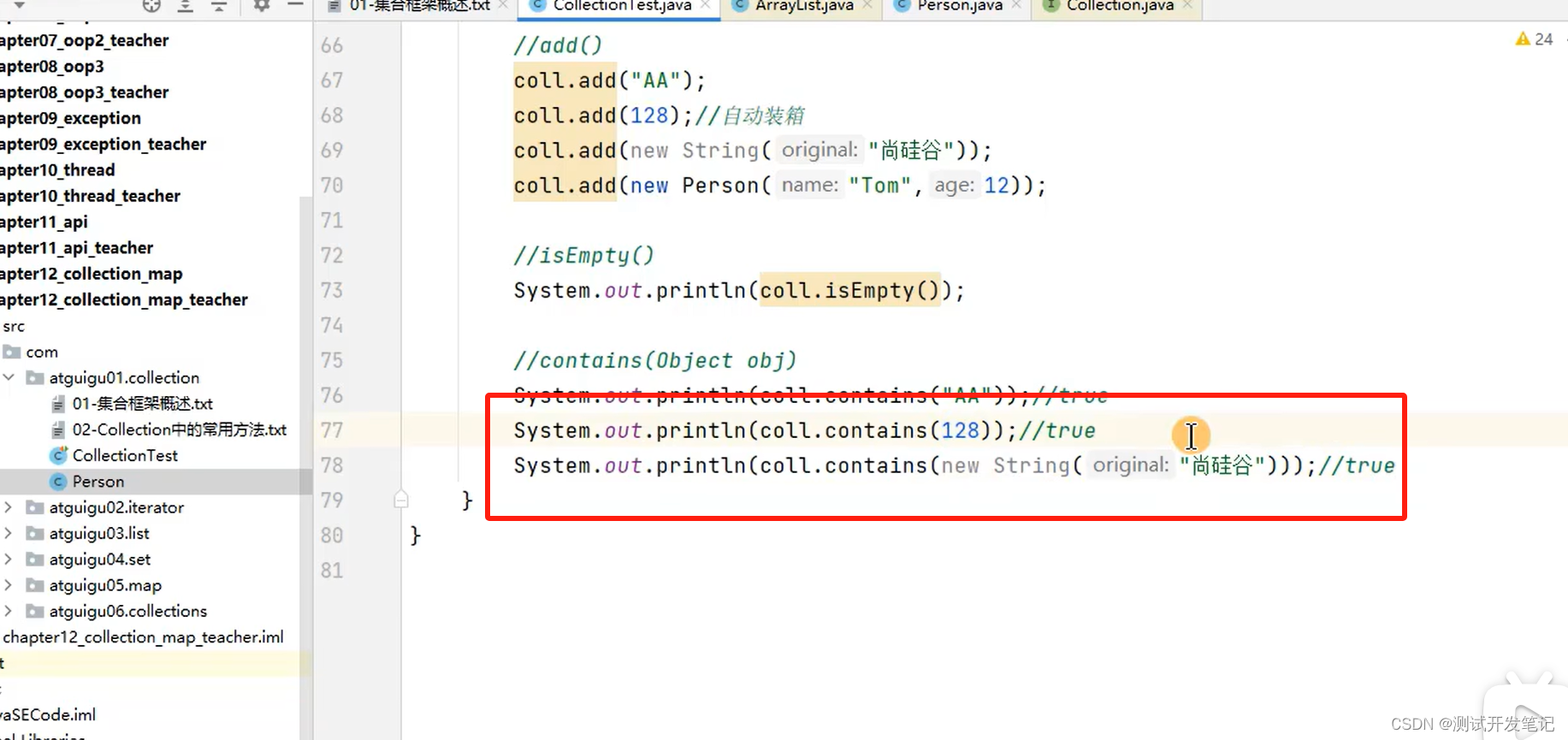Screen dimensions: 1568x740
Task: Select atguigu05.map package label
Action: (105, 585)
